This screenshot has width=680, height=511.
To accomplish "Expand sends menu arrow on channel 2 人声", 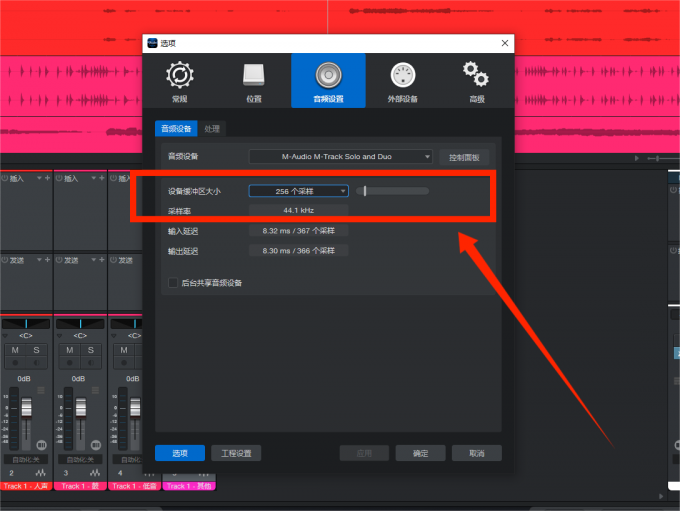I will (x=39, y=259).
